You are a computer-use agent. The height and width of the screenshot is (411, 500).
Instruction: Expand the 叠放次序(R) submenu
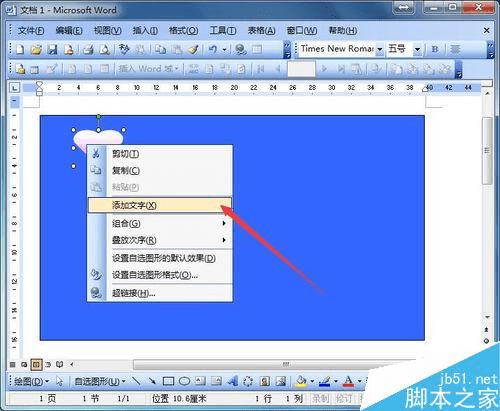[x=160, y=240]
